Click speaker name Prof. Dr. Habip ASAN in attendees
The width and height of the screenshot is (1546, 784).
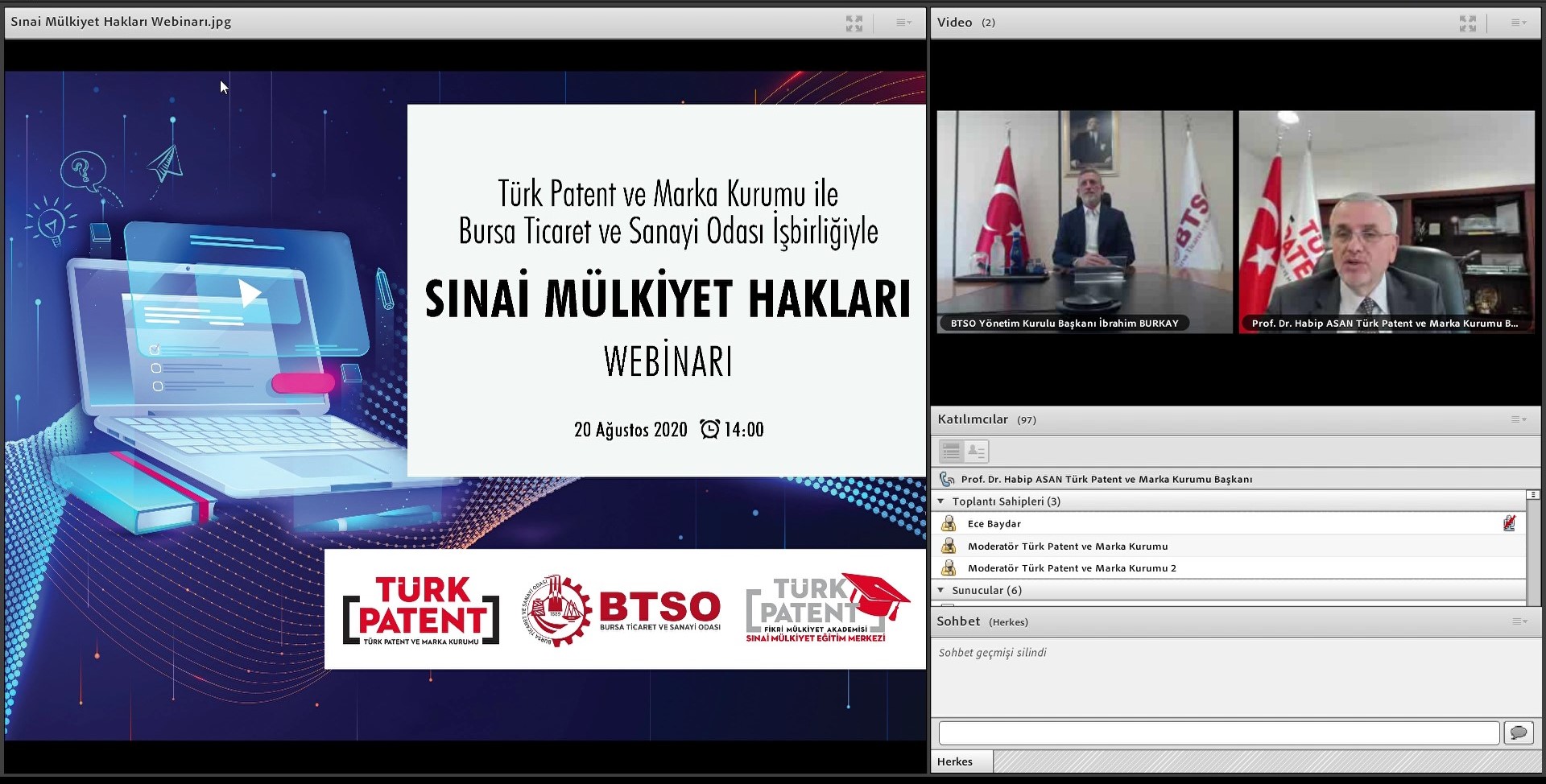[x=1106, y=480]
